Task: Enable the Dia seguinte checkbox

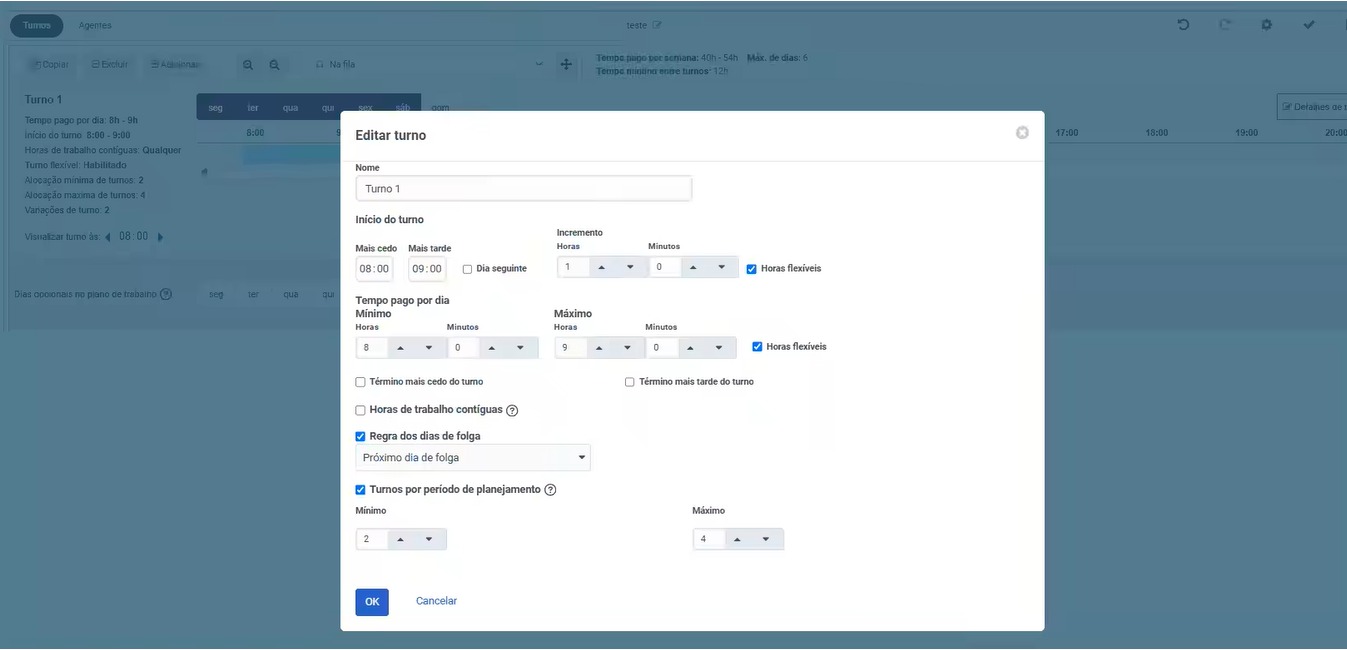Action: 468,269
